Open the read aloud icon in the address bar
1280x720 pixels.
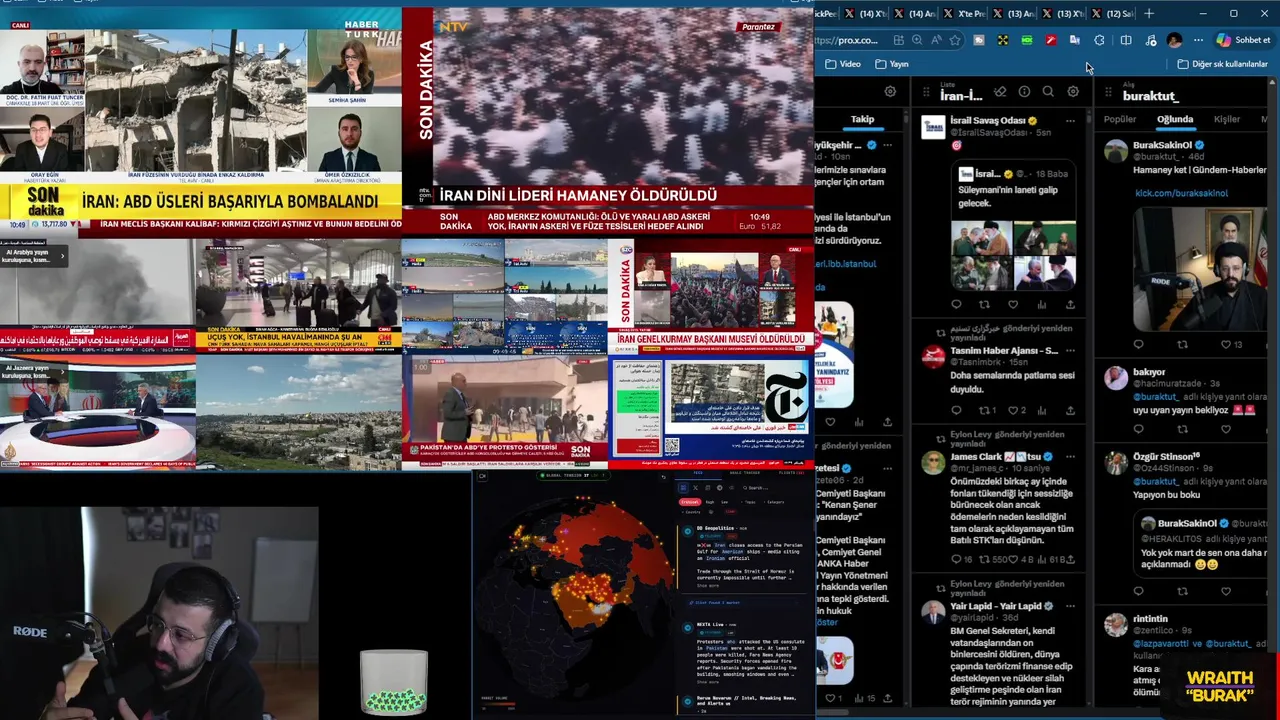point(936,40)
